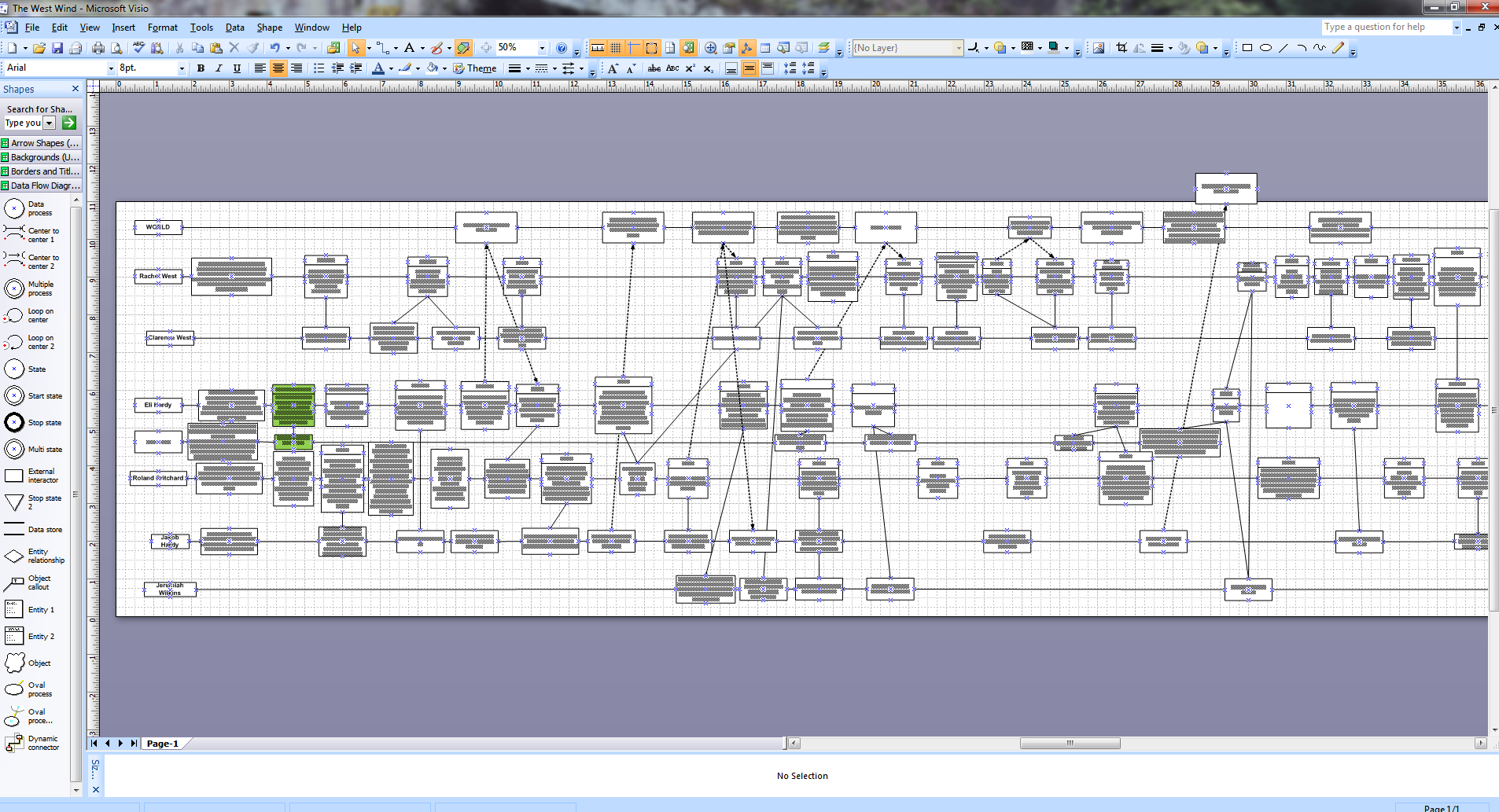1499x812 pixels.
Task: Select the Pencil tool
Action: tap(1338, 48)
